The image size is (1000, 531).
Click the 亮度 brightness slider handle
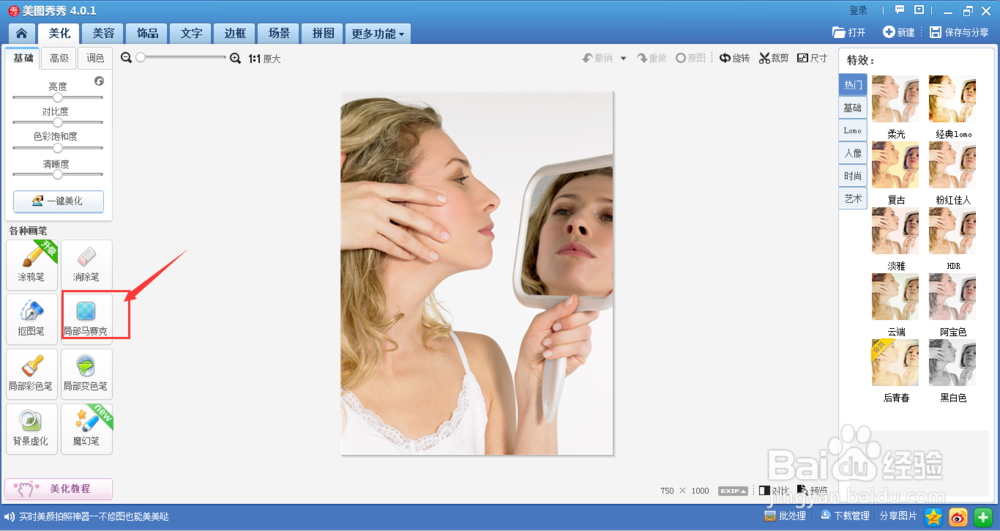point(58,98)
